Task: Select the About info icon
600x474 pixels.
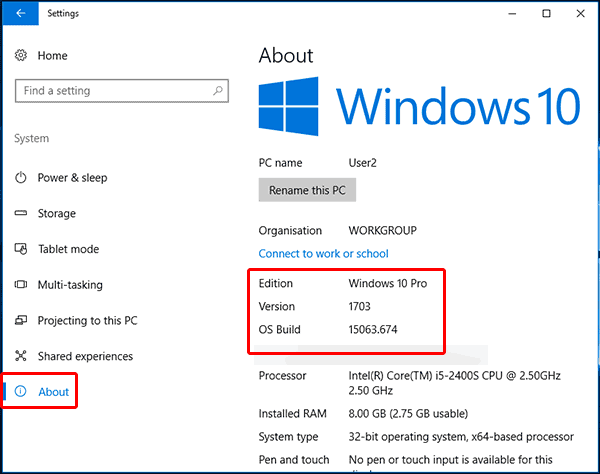Action: (x=20, y=391)
